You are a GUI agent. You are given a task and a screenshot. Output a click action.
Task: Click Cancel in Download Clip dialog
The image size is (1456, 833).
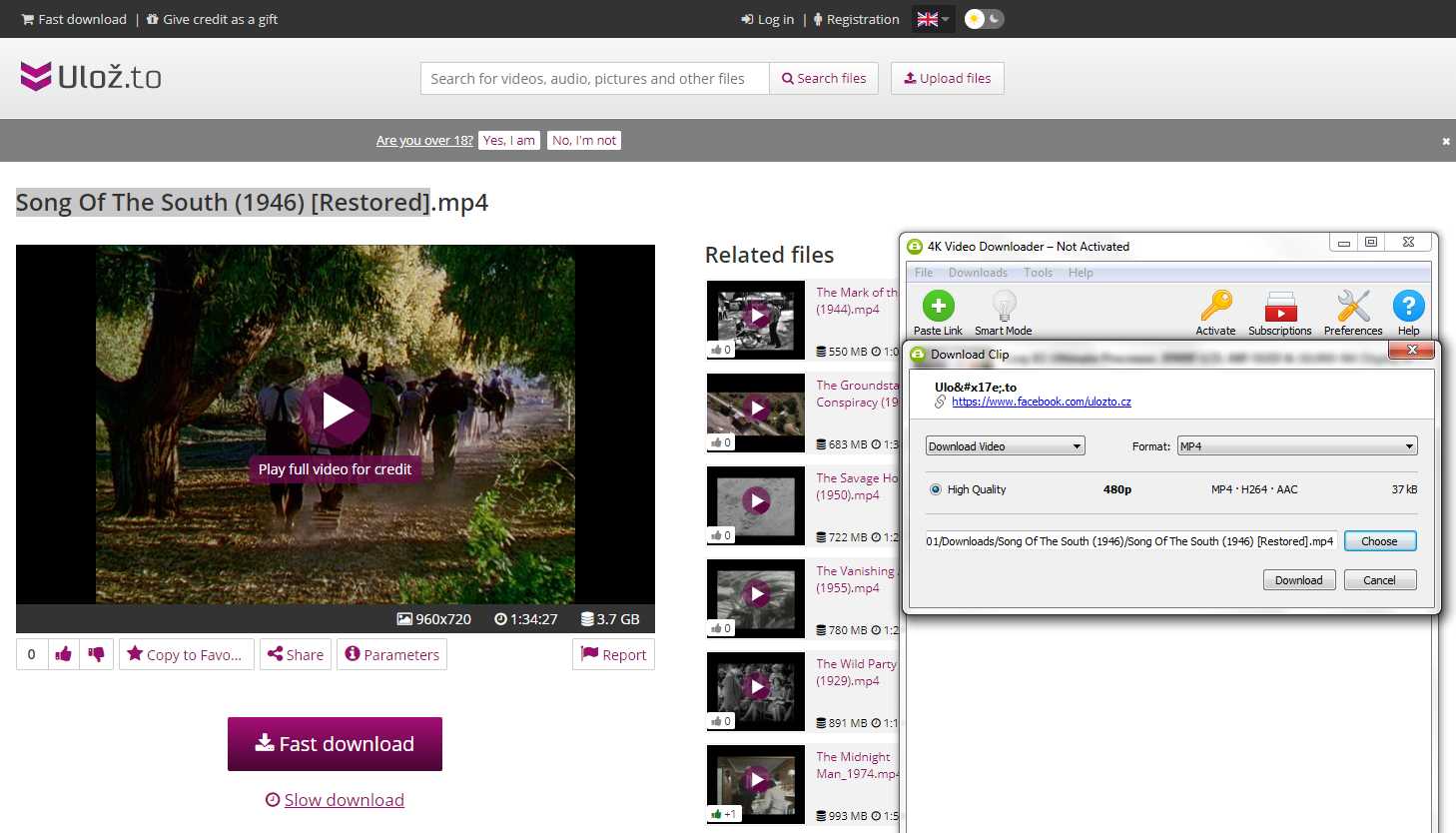click(x=1380, y=580)
